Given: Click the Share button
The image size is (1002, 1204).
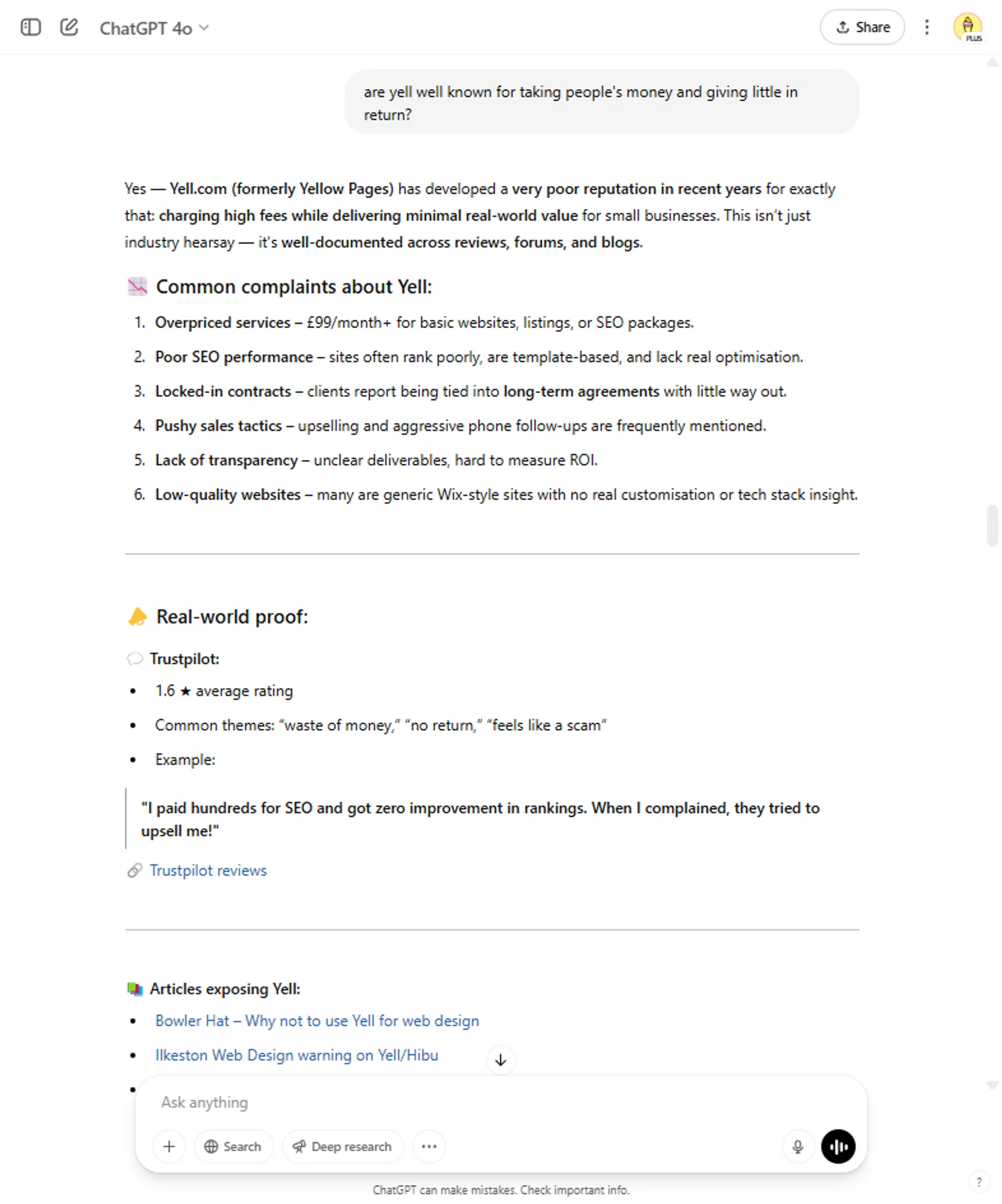Looking at the screenshot, I should tap(862, 28).
